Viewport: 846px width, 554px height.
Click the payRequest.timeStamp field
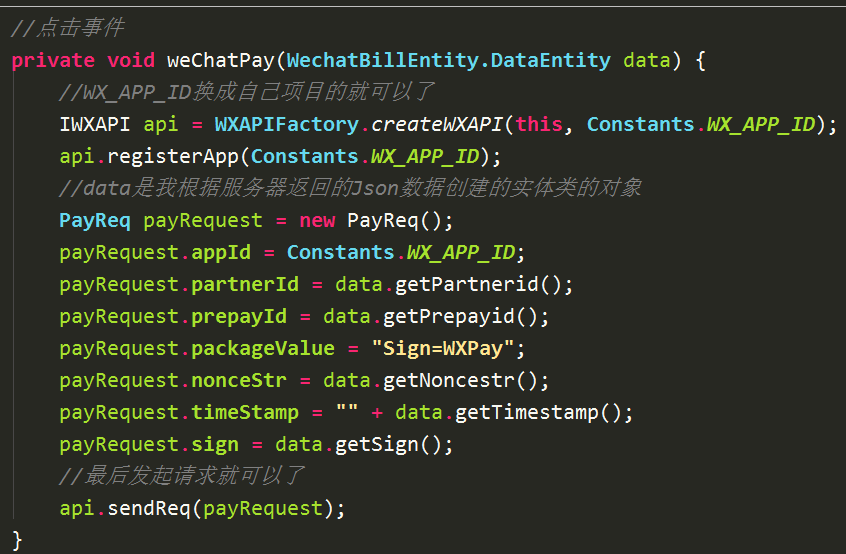[179, 413]
